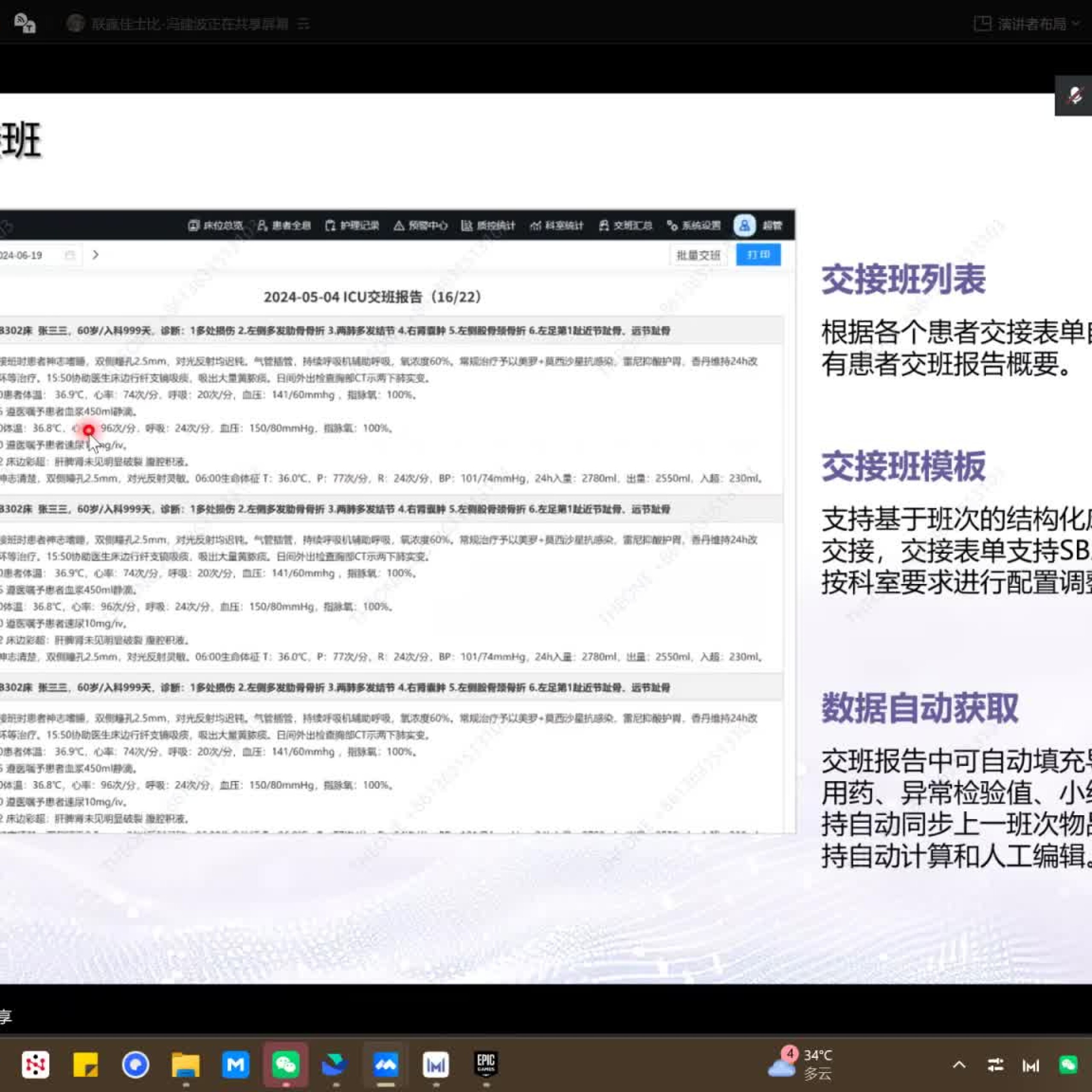The width and height of the screenshot is (1092, 1092).
Task: Click the translation caption icon at top-left
Action: (25, 24)
